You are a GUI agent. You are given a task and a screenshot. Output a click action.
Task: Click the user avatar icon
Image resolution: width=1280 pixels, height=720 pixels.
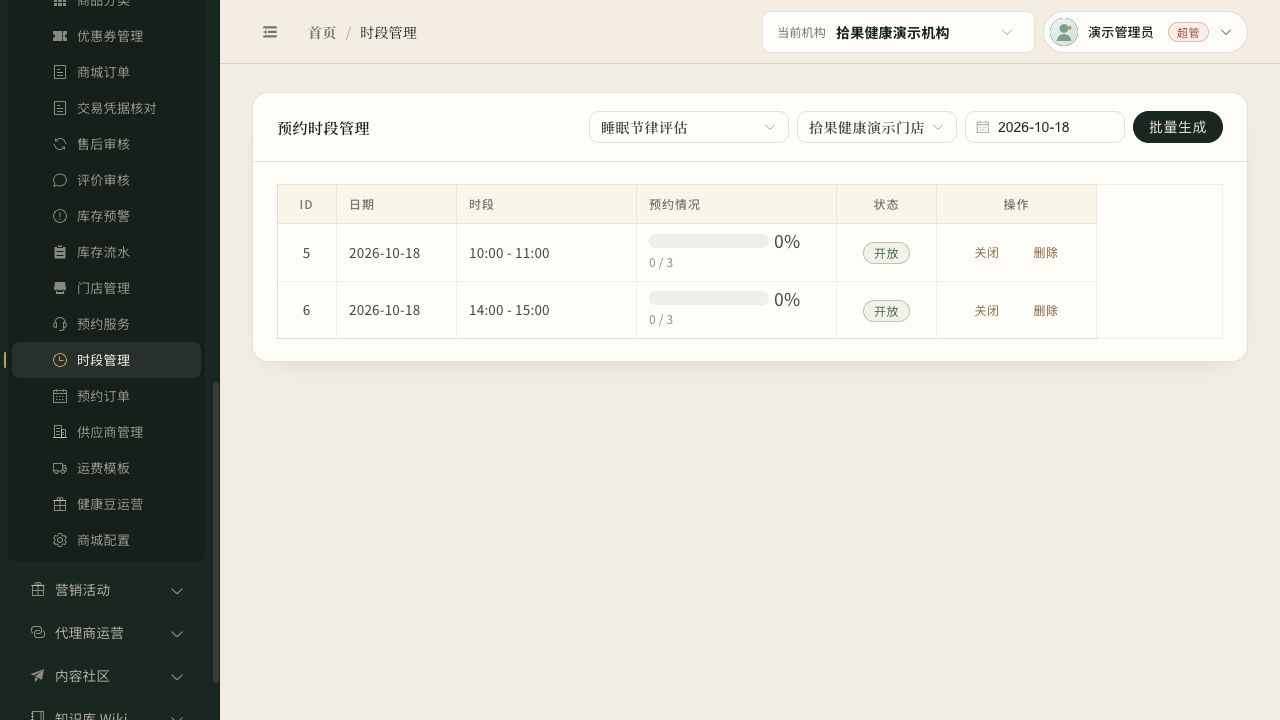(x=1064, y=32)
